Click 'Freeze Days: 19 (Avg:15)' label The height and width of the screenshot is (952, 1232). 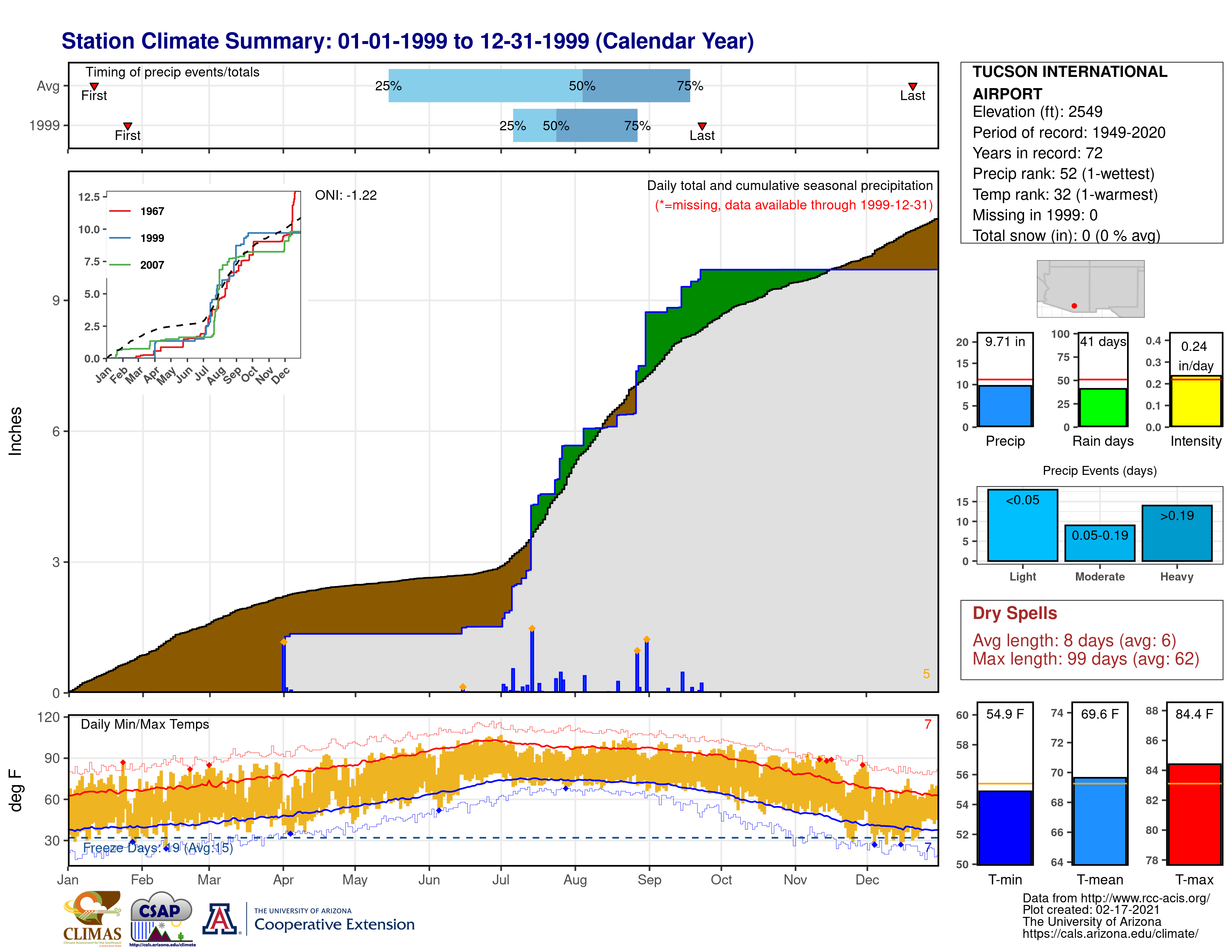158,848
